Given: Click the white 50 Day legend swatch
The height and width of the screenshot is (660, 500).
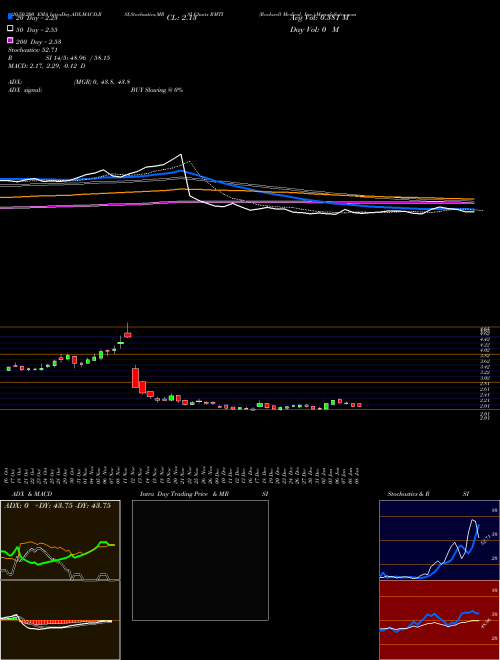Looking at the screenshot, I should click(10, 29).
